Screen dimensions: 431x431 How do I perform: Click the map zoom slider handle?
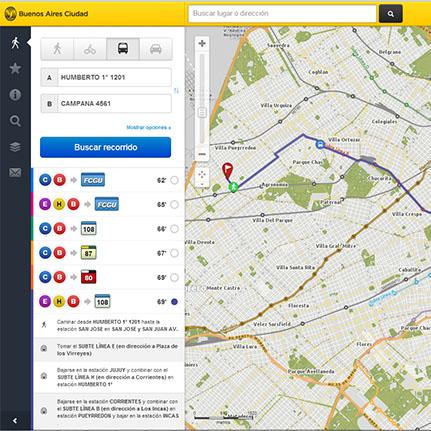202,112
